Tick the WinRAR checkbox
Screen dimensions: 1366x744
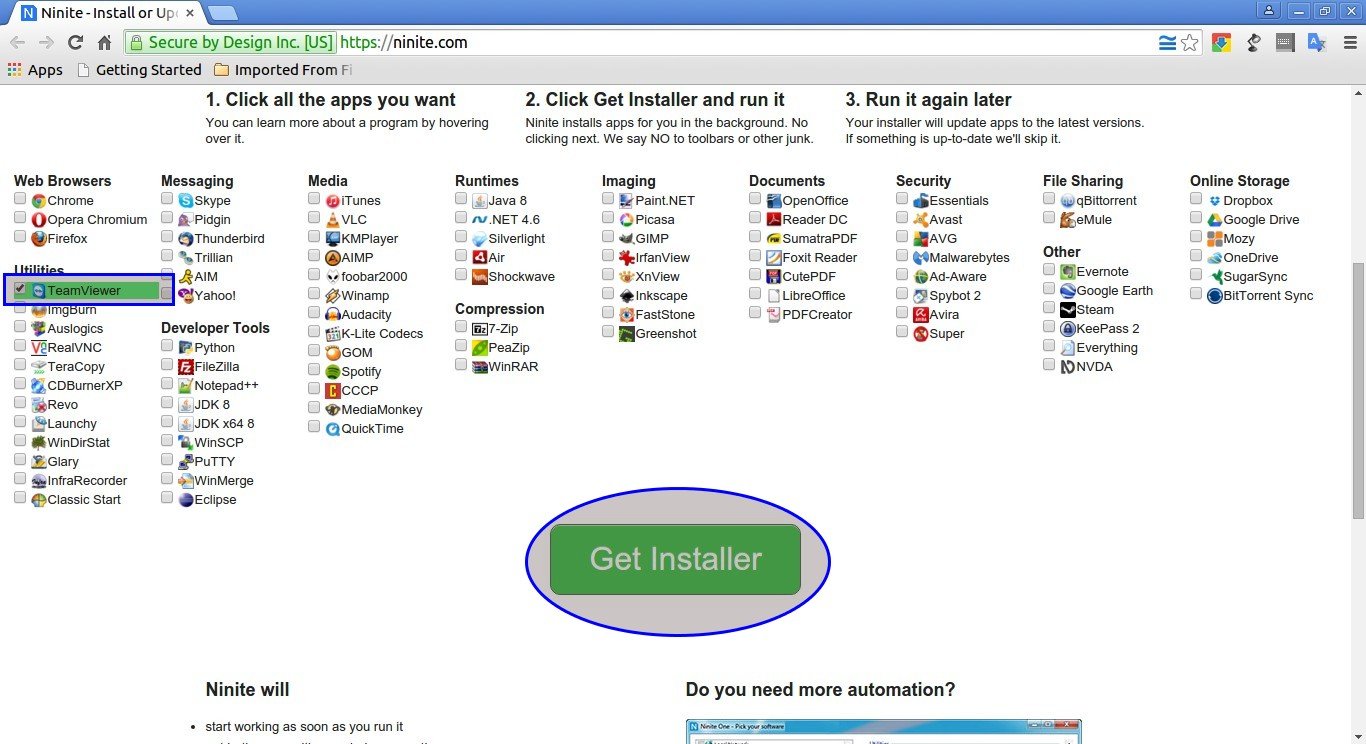pyautogui.click(x=461, y=365)
